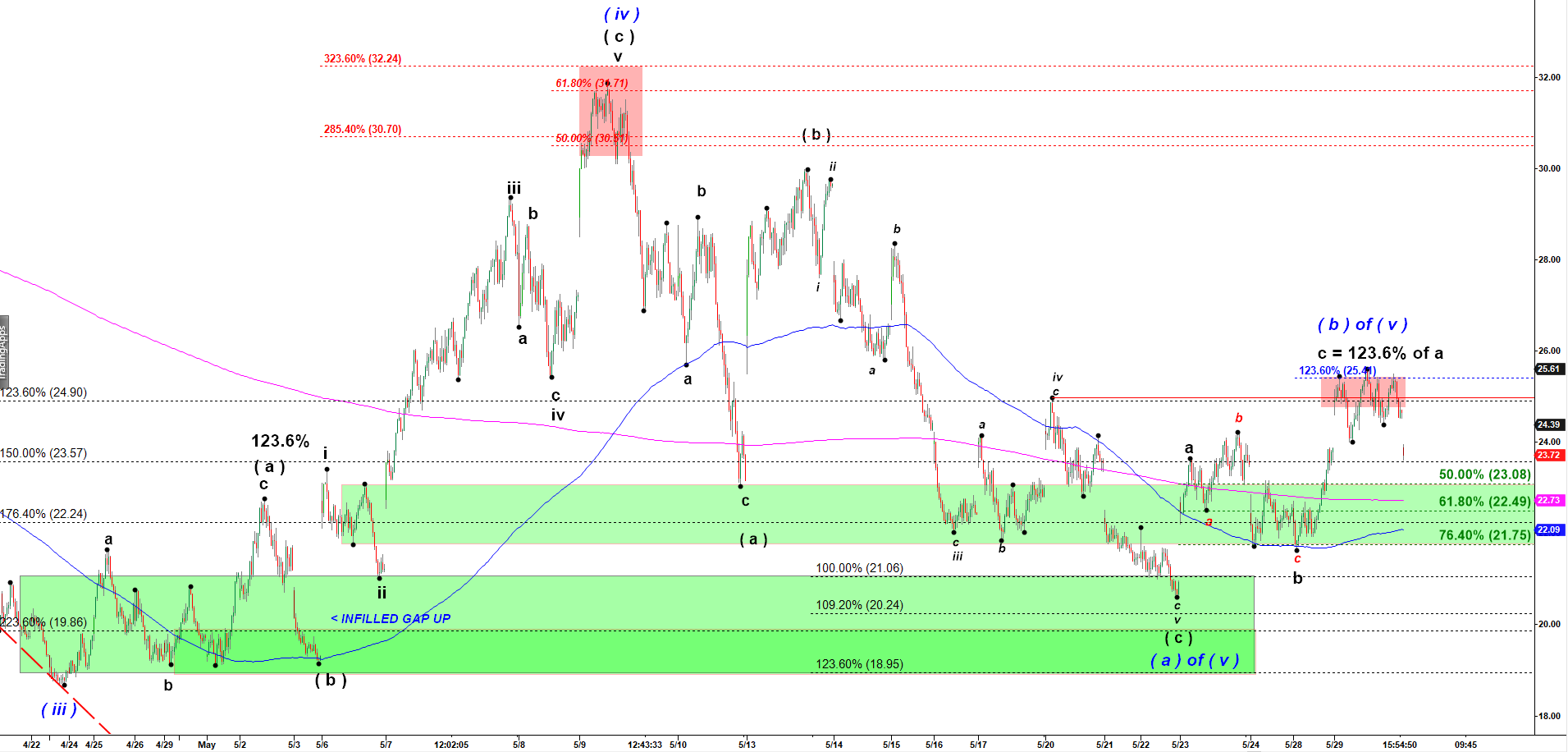Select the 5/14 date on time axis

834,745
